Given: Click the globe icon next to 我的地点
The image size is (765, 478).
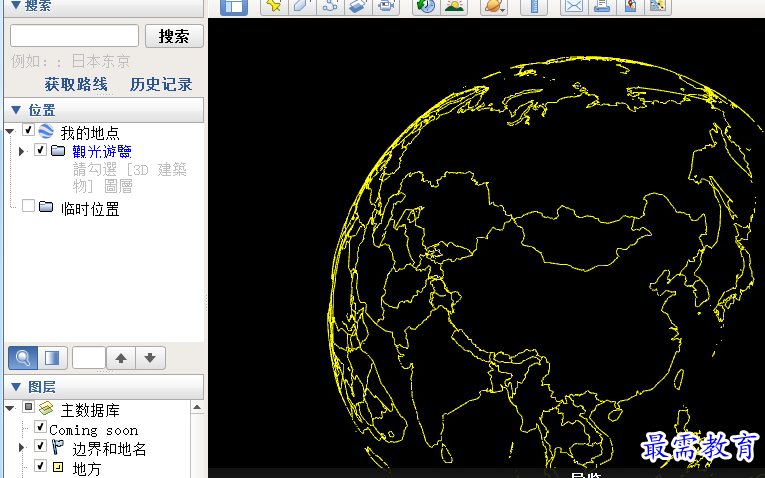Looking at the screenshot, I should (46, 132).
